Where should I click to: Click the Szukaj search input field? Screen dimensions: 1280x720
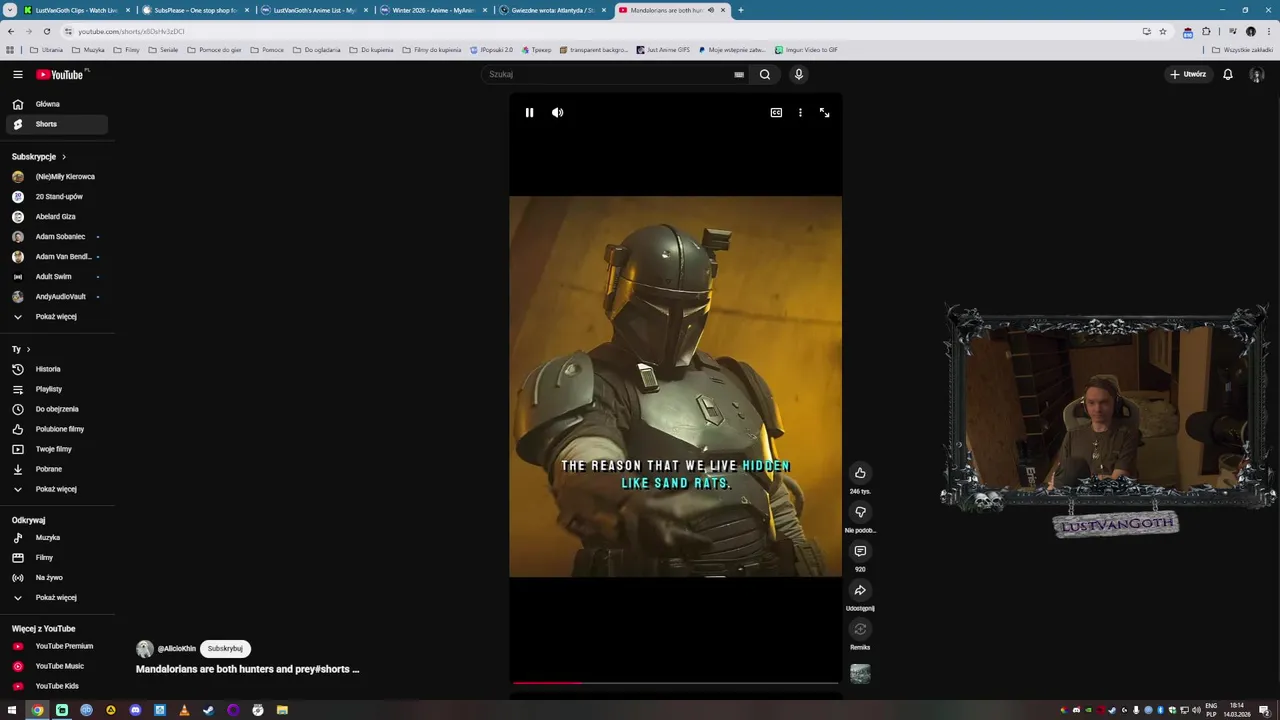(x=610, y=74)
